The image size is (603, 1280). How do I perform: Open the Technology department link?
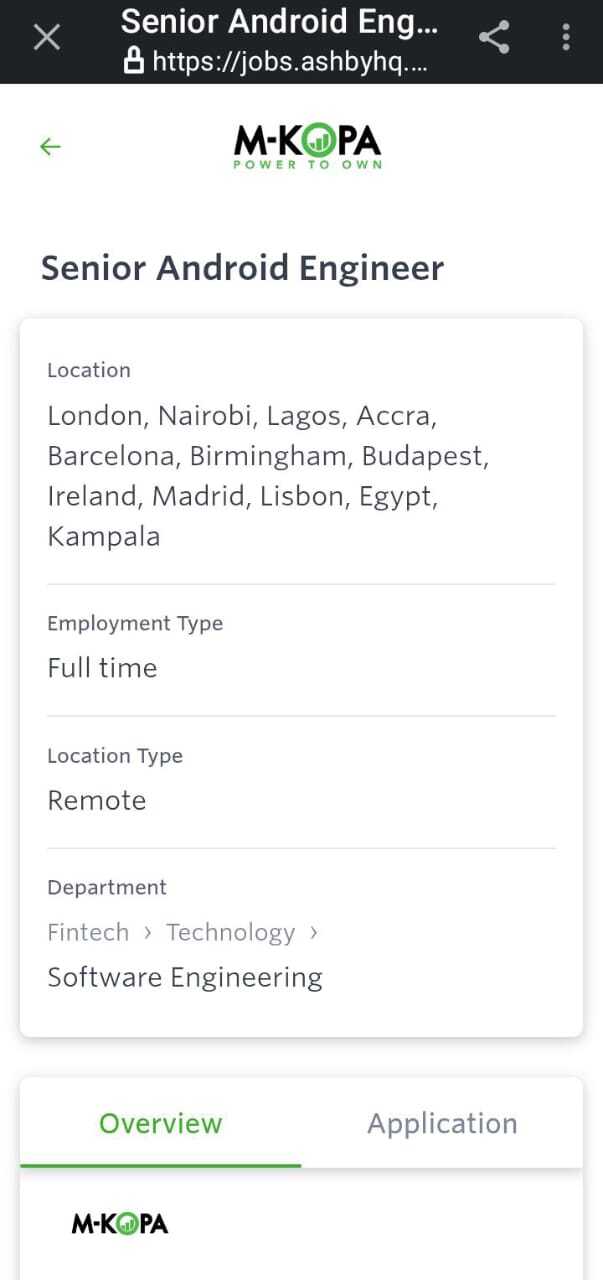230,932
